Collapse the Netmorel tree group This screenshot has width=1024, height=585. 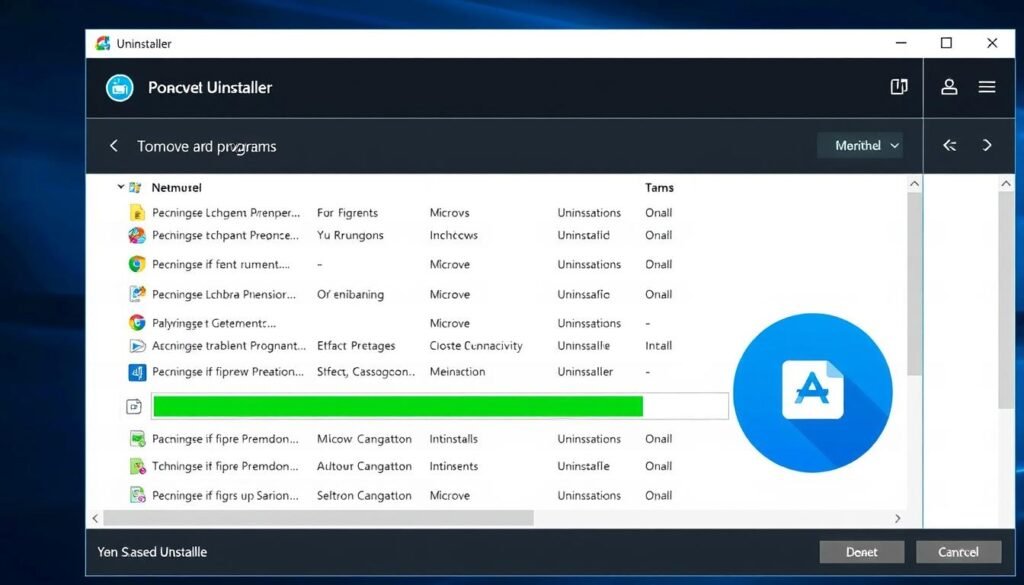(120, 187)
